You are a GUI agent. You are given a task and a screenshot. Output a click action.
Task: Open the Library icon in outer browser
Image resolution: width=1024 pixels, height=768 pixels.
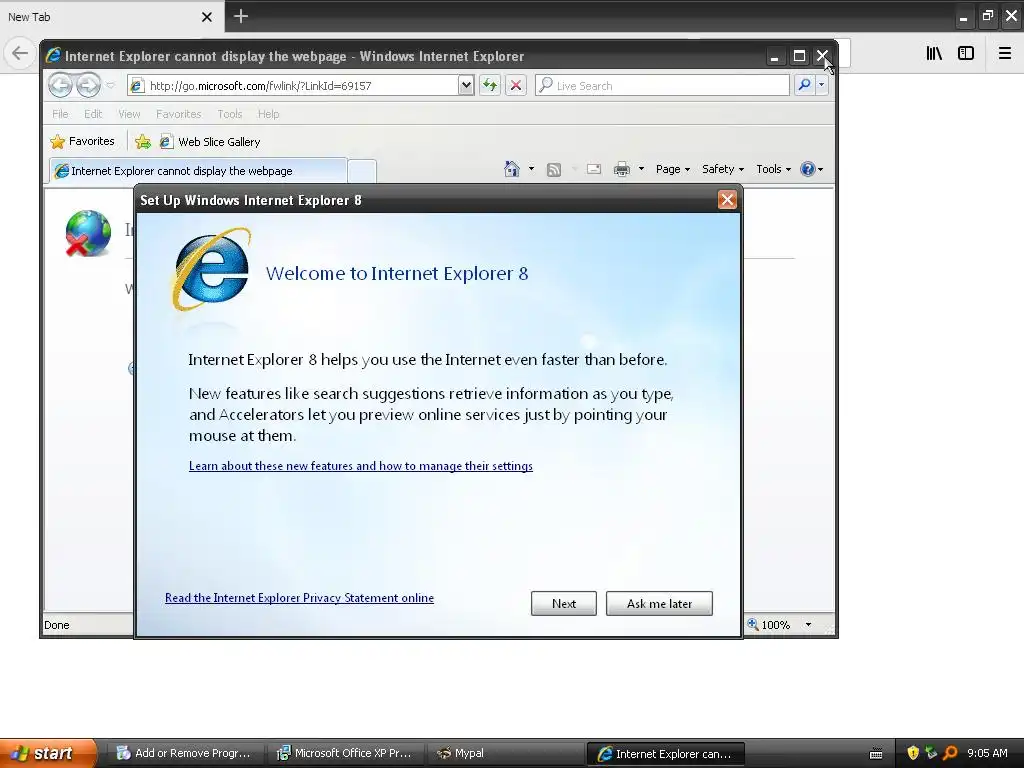(934, 54)
